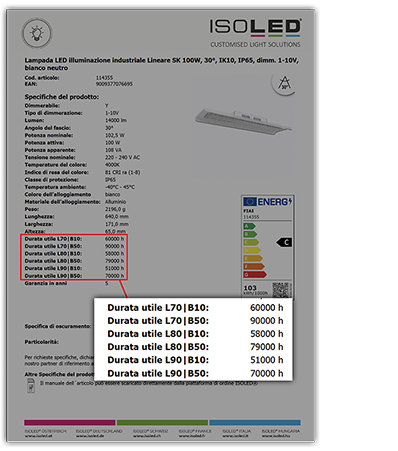Click the EU flag on the energy label
The width and height of the screenshot is (398, 451).
pyautogui.click(x=250, y=202)
